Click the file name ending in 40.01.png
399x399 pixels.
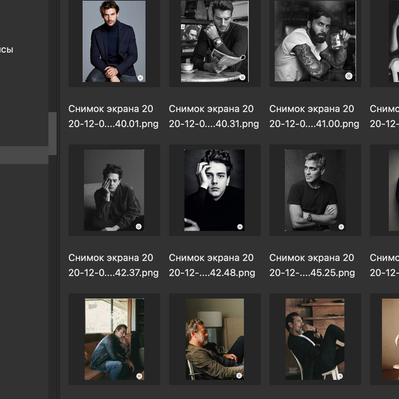point(113,116)
